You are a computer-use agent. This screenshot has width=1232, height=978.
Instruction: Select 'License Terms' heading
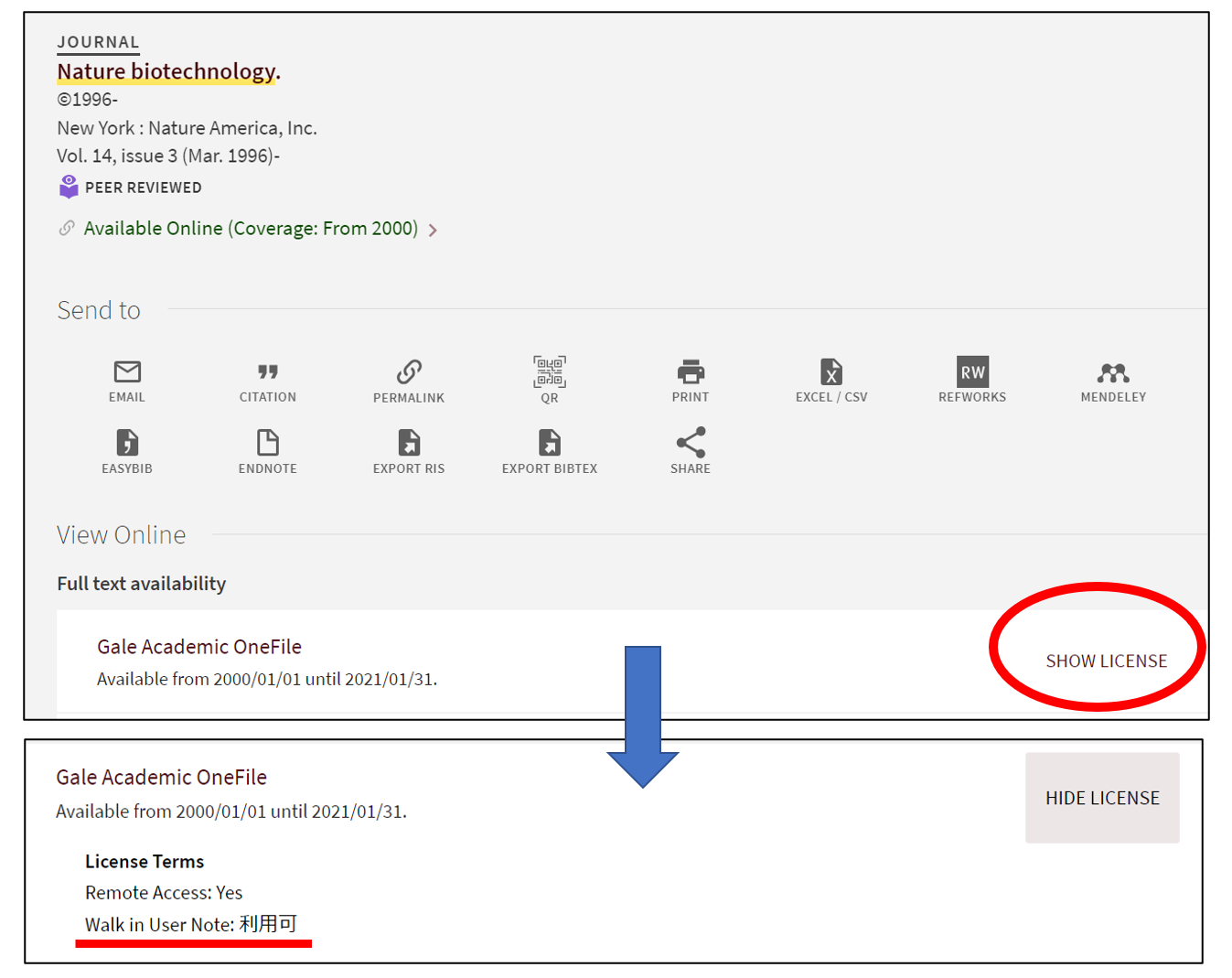[145, 861]
